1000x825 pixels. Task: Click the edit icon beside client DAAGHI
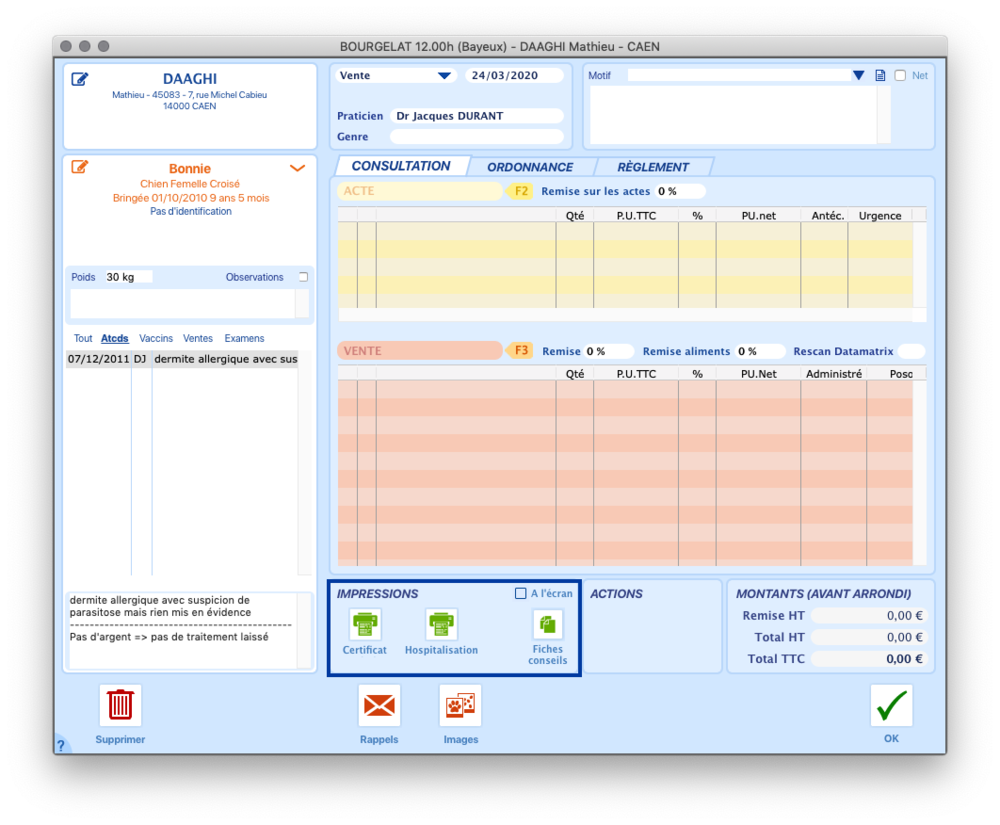tap(80, 80)
